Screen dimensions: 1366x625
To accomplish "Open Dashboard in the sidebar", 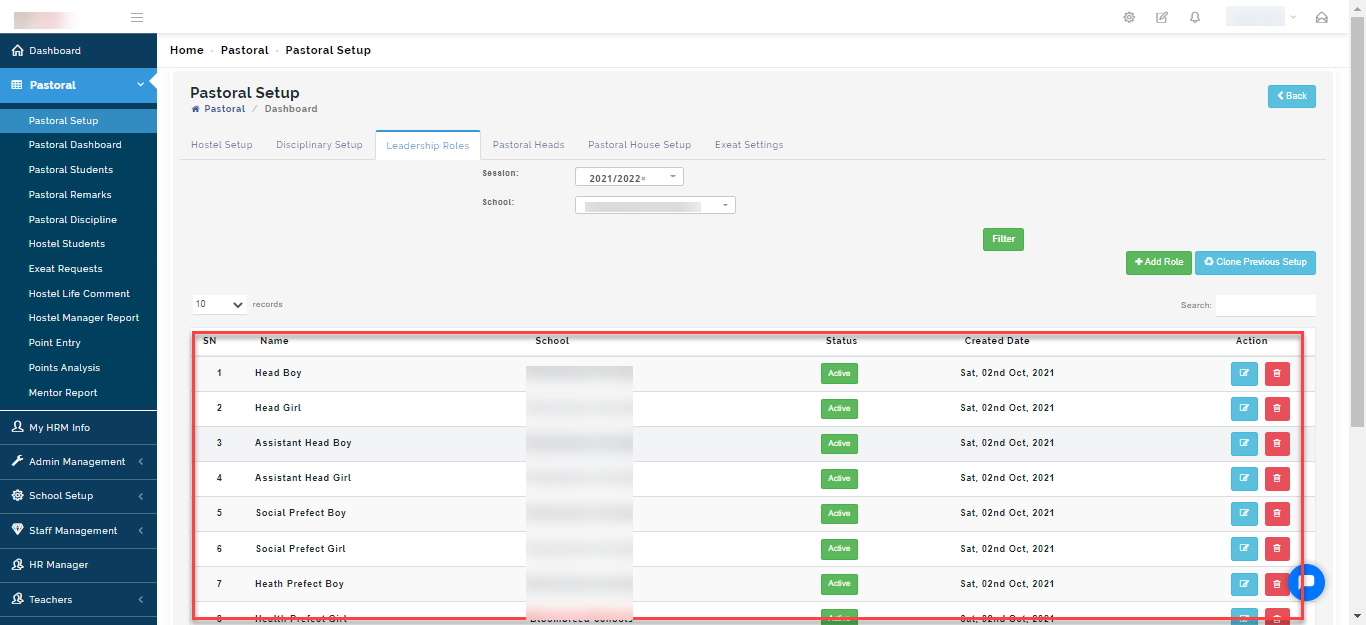I will 78,50.
